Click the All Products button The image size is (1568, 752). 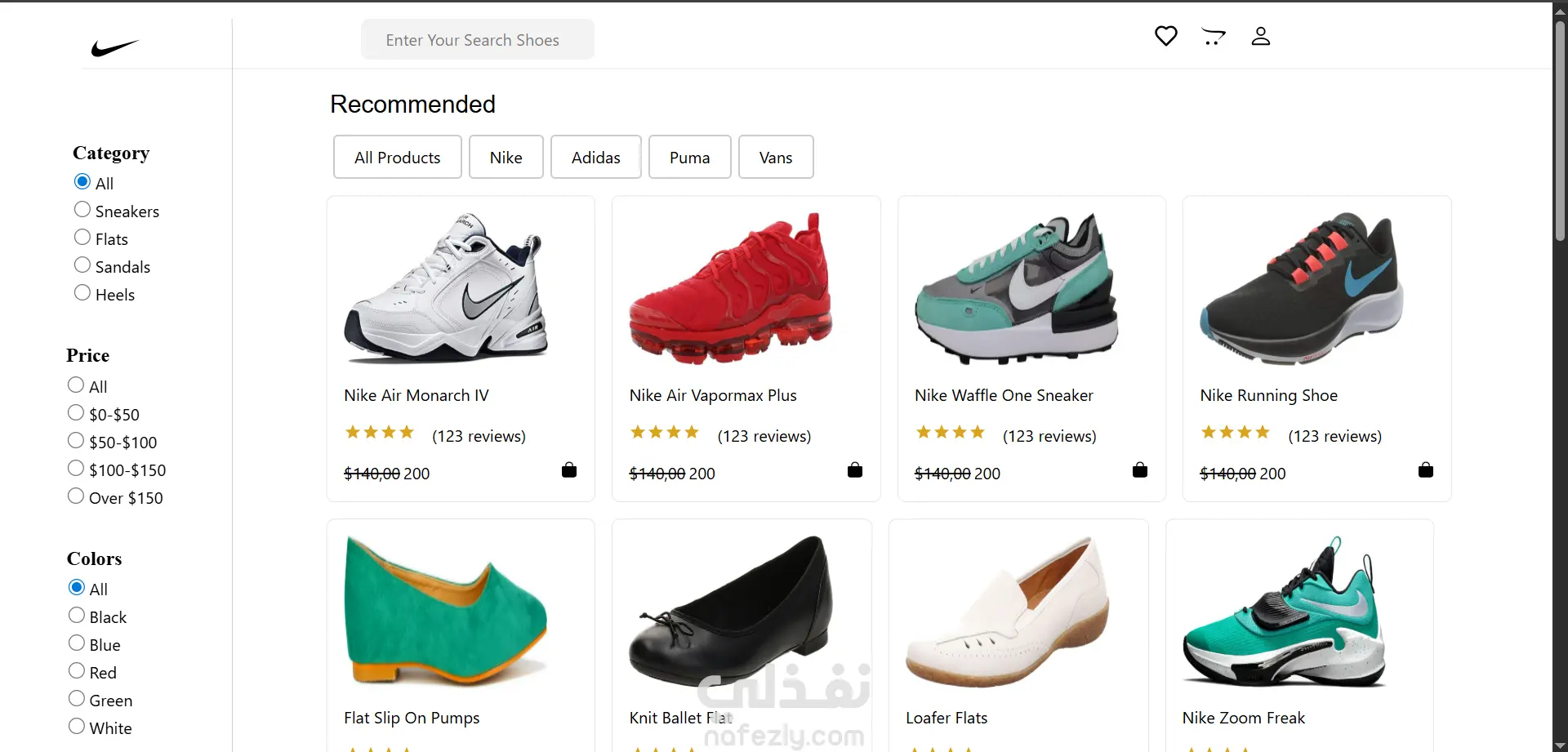(398, 157)
